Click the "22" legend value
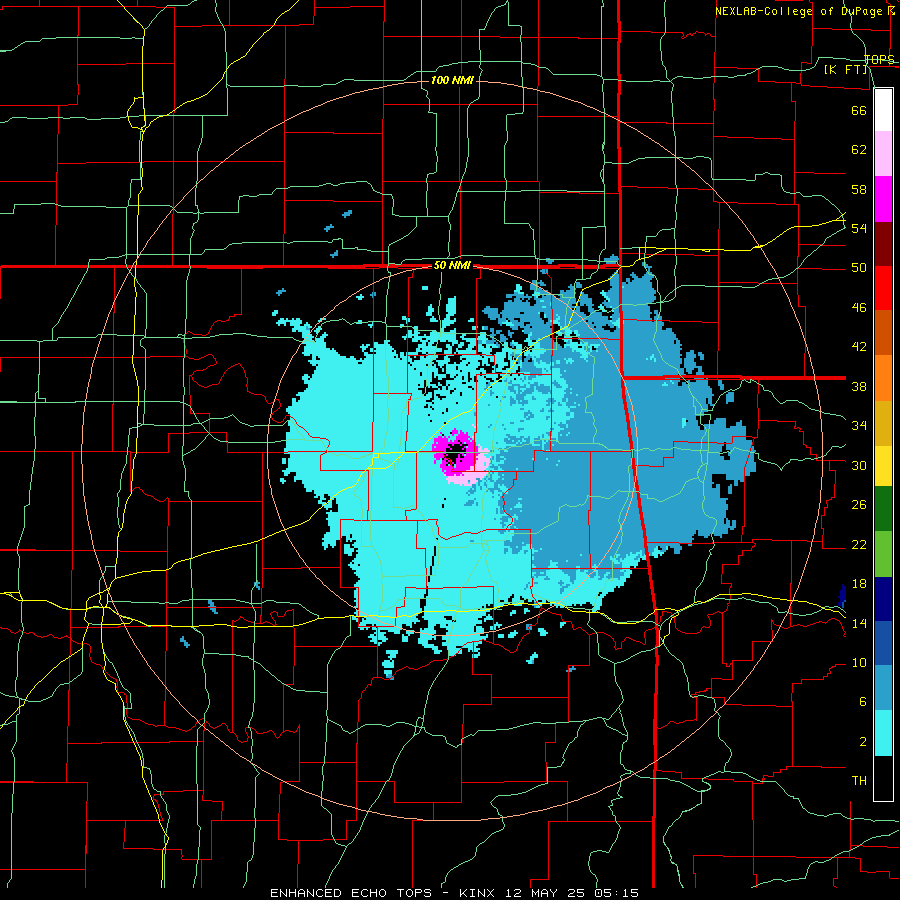The image size is (900, 900). coord(859,544)
